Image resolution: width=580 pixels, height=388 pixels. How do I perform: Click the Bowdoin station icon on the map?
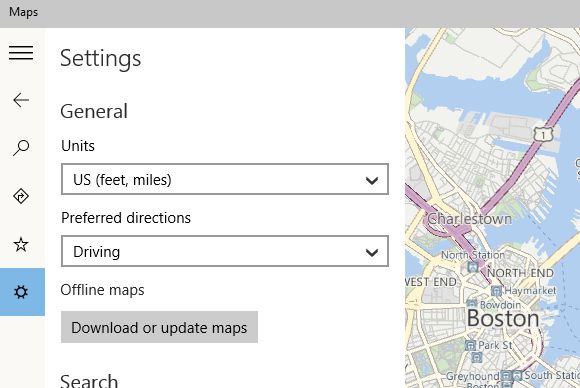[472, 304]
